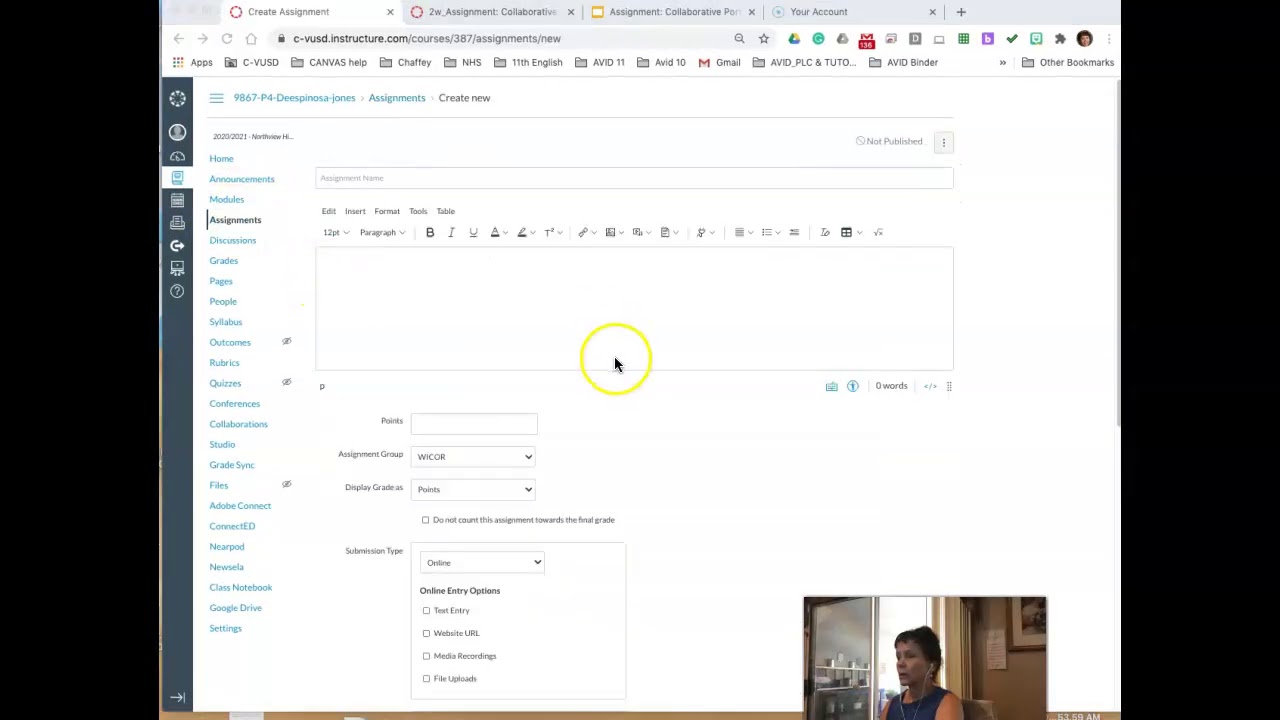Open a new browser tab
The height and width of the screenshot is (720, 1280).
pos(961,12)
